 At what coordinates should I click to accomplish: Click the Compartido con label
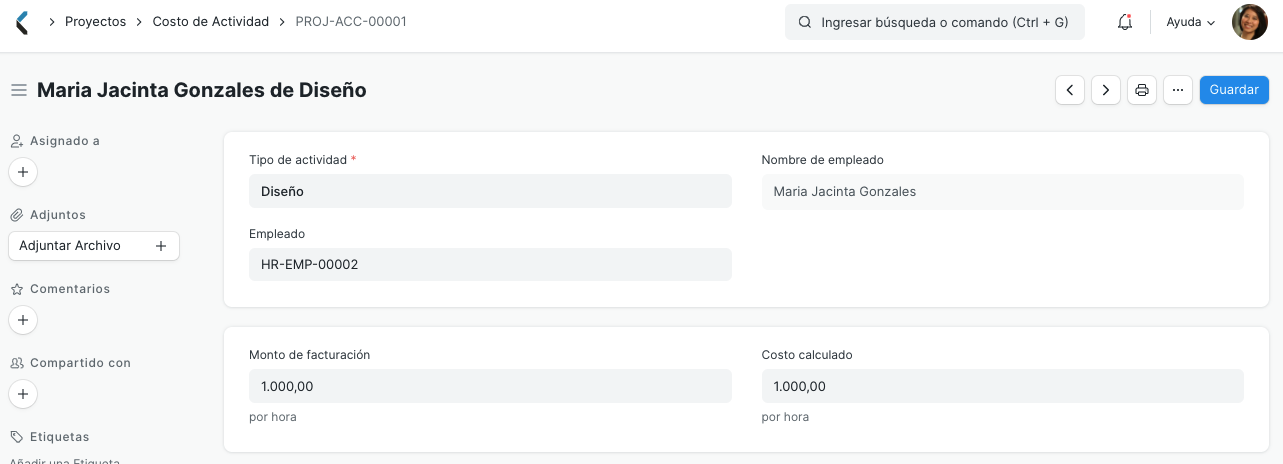[x=80, y=363]
